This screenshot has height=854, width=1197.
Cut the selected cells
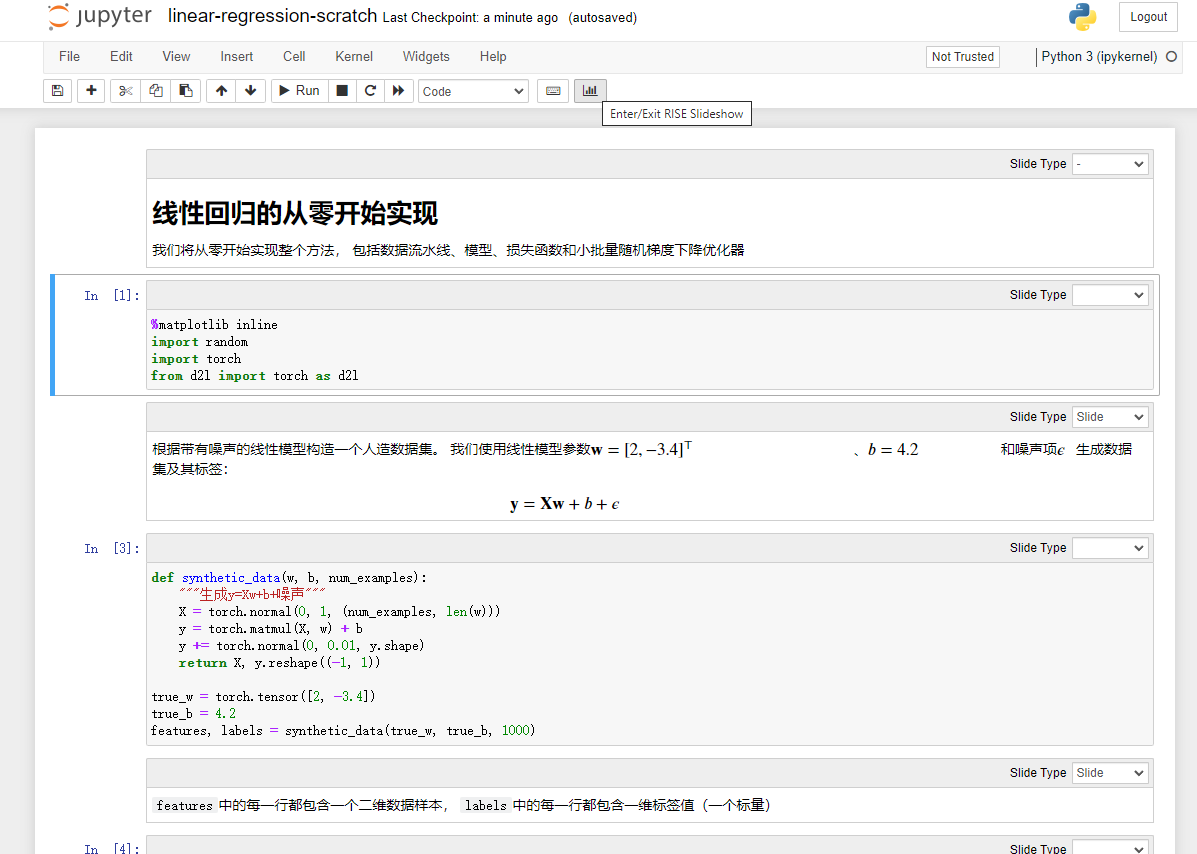coord(125,91)
